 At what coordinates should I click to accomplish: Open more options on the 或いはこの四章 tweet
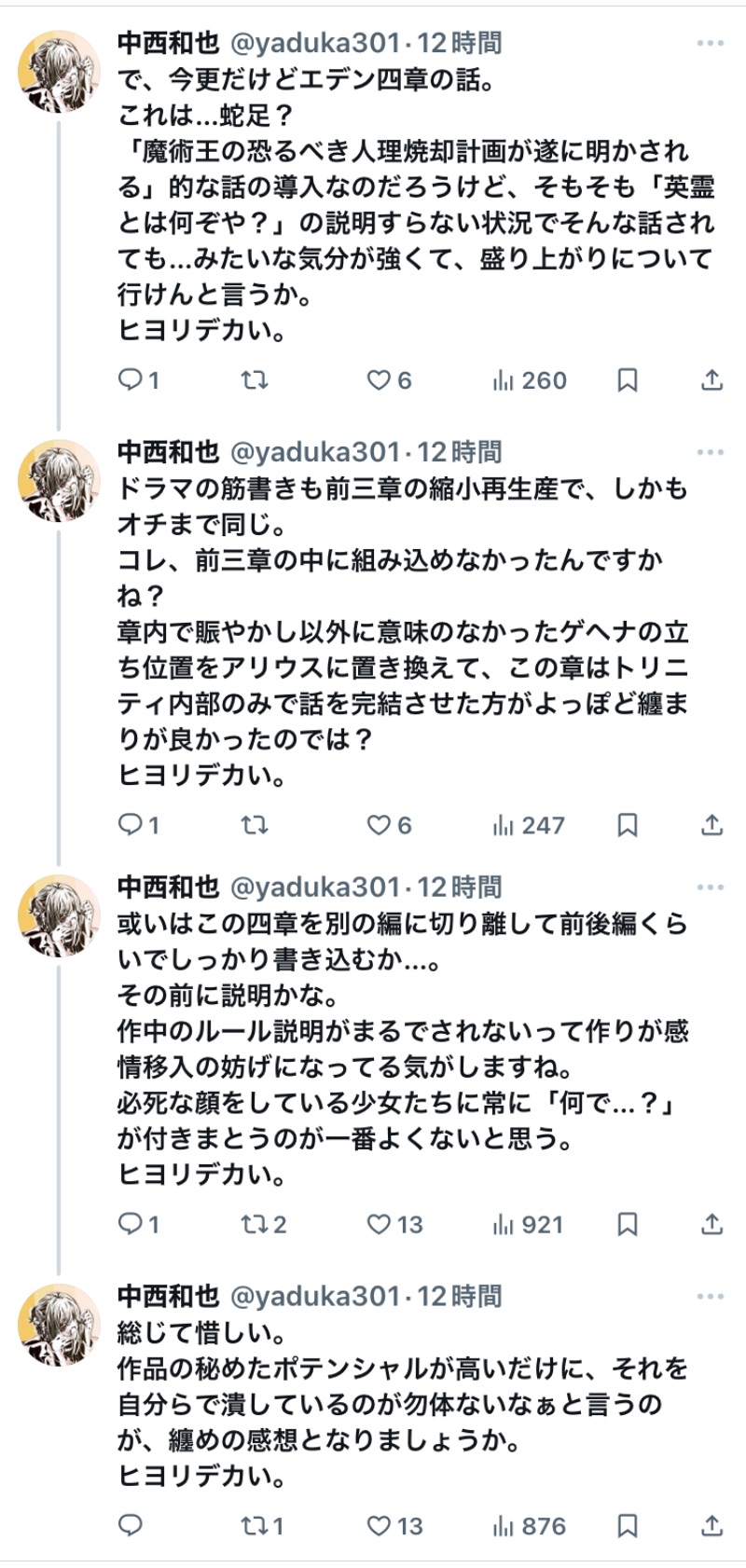click(x=710, y=887)
